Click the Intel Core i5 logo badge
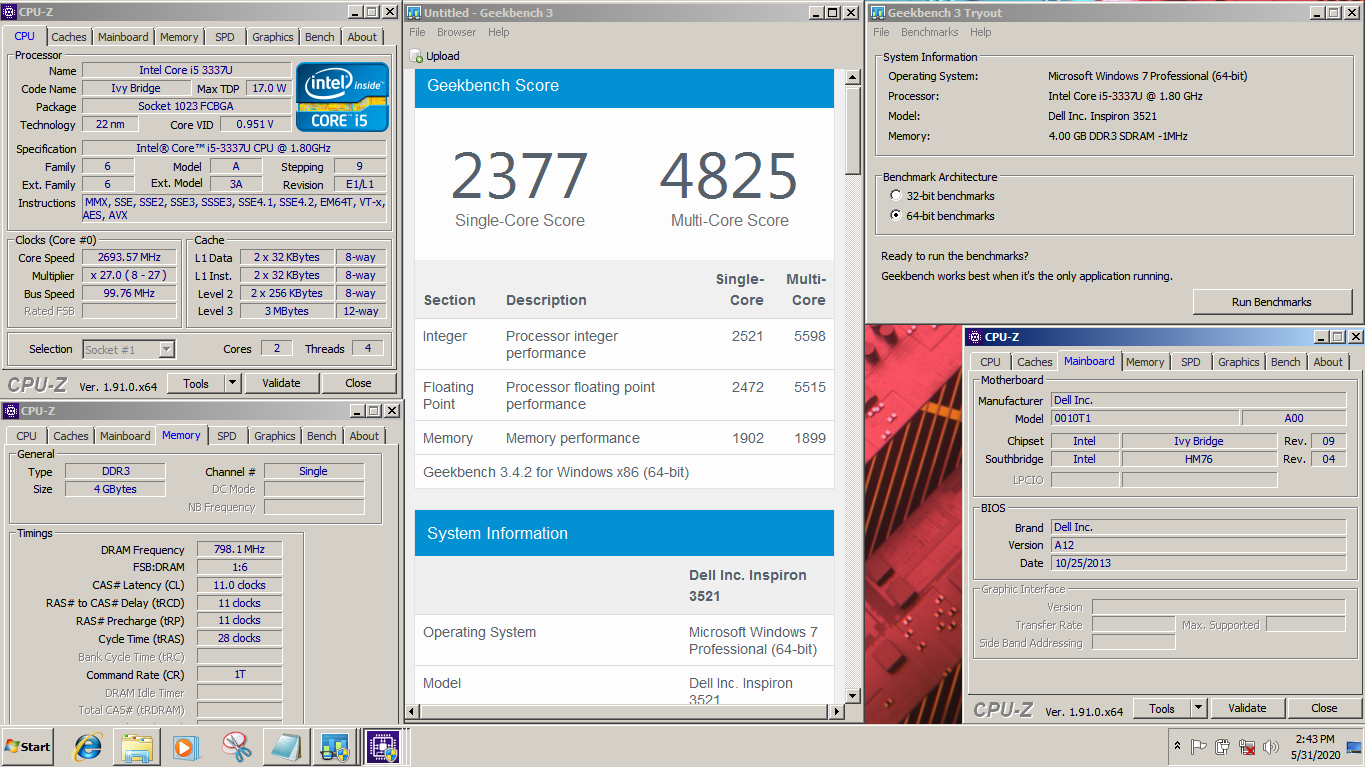This screenshot has height=767, width=1365. click(340, 97)
